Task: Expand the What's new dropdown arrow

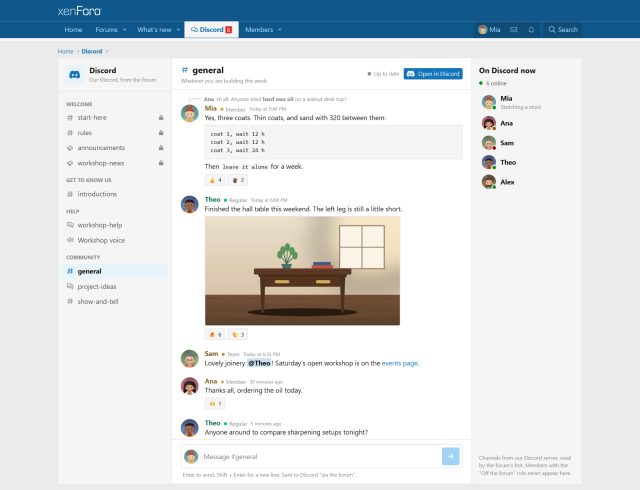Action: [178, 30]
